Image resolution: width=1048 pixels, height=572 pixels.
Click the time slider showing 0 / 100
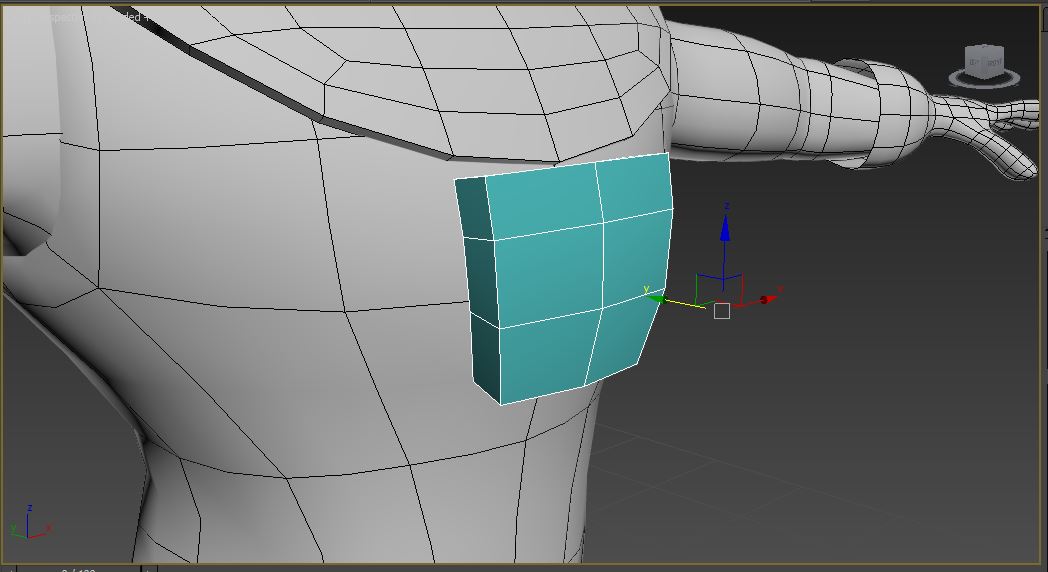(x=78, y=569)
